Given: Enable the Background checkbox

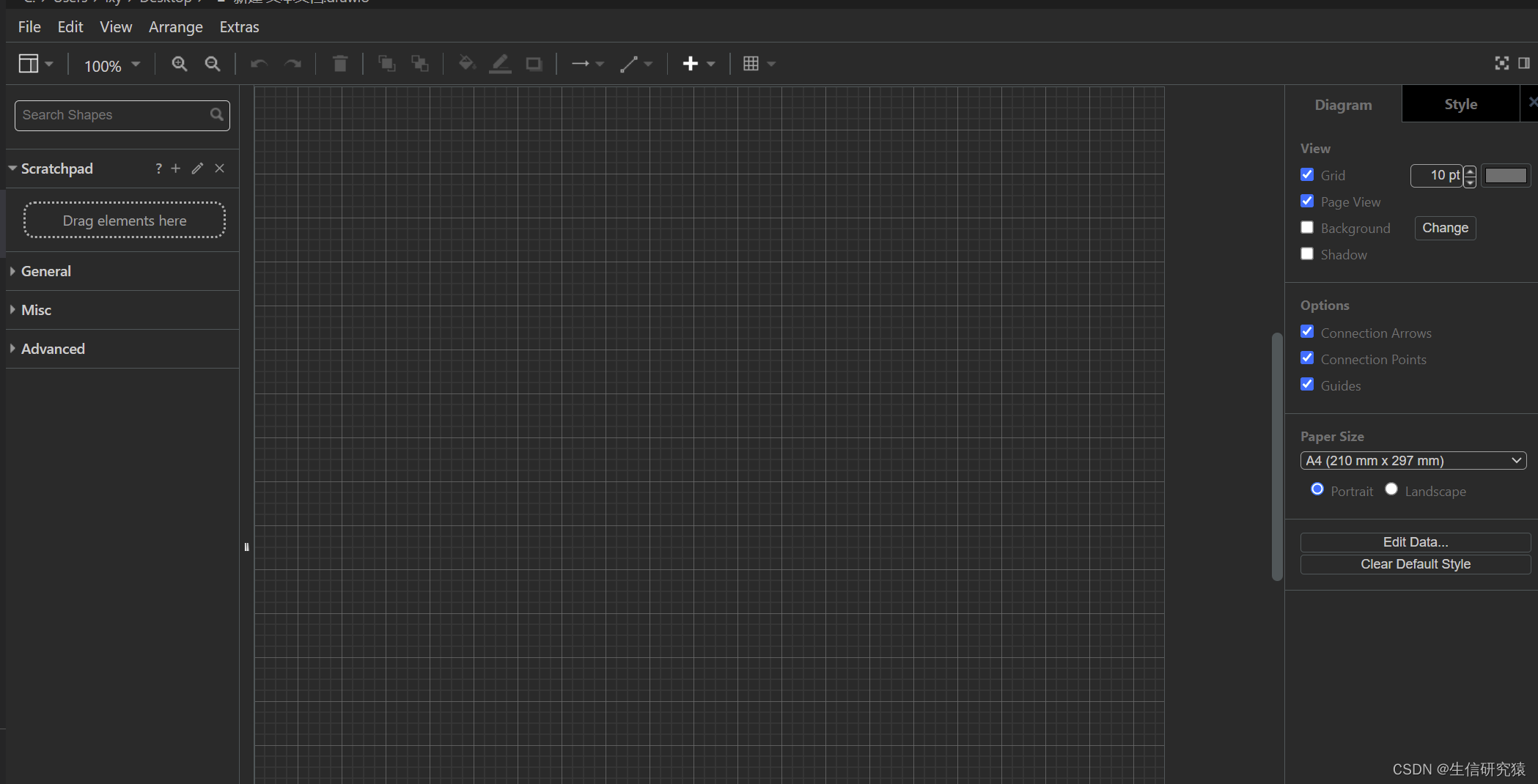Looking at the screenshot, I should [1307, 227].
